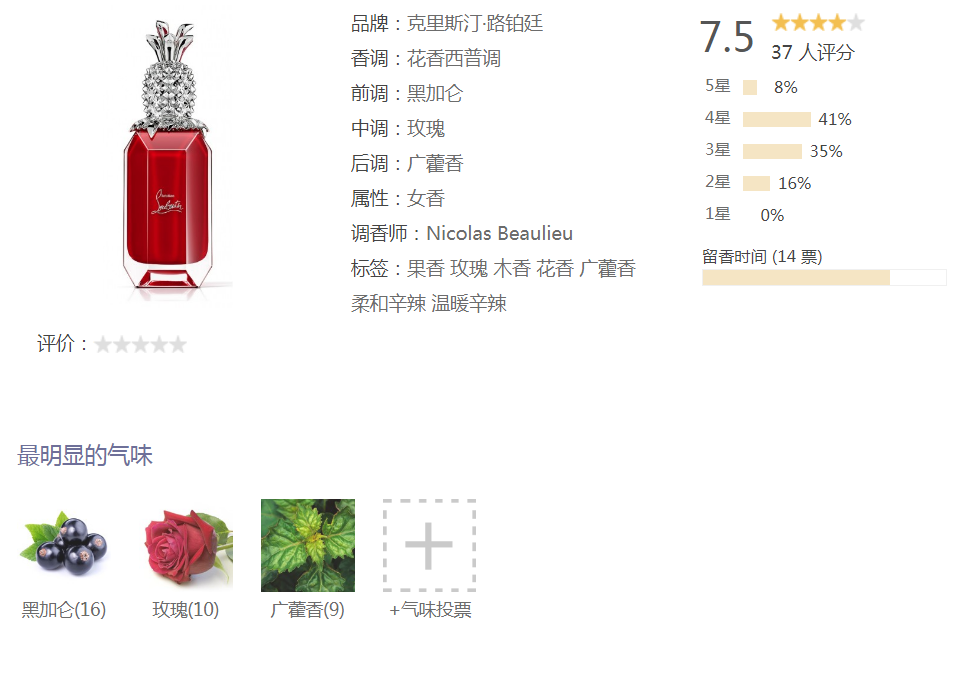Rate perfume with third star
956x677 pixels.
tap(141, 345)
